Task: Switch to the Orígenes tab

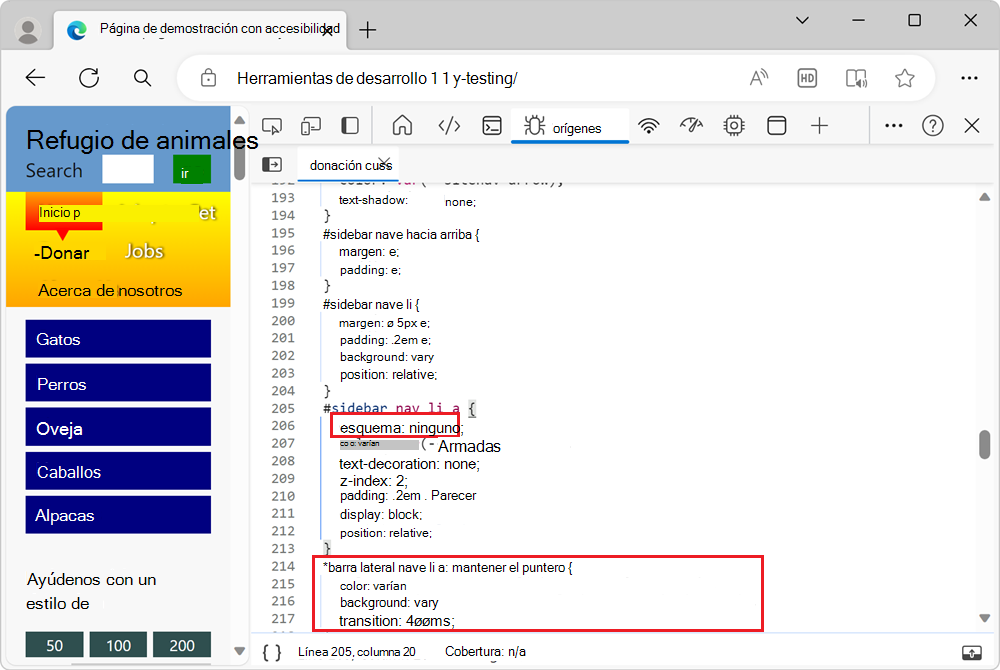Action: (568, 127)
